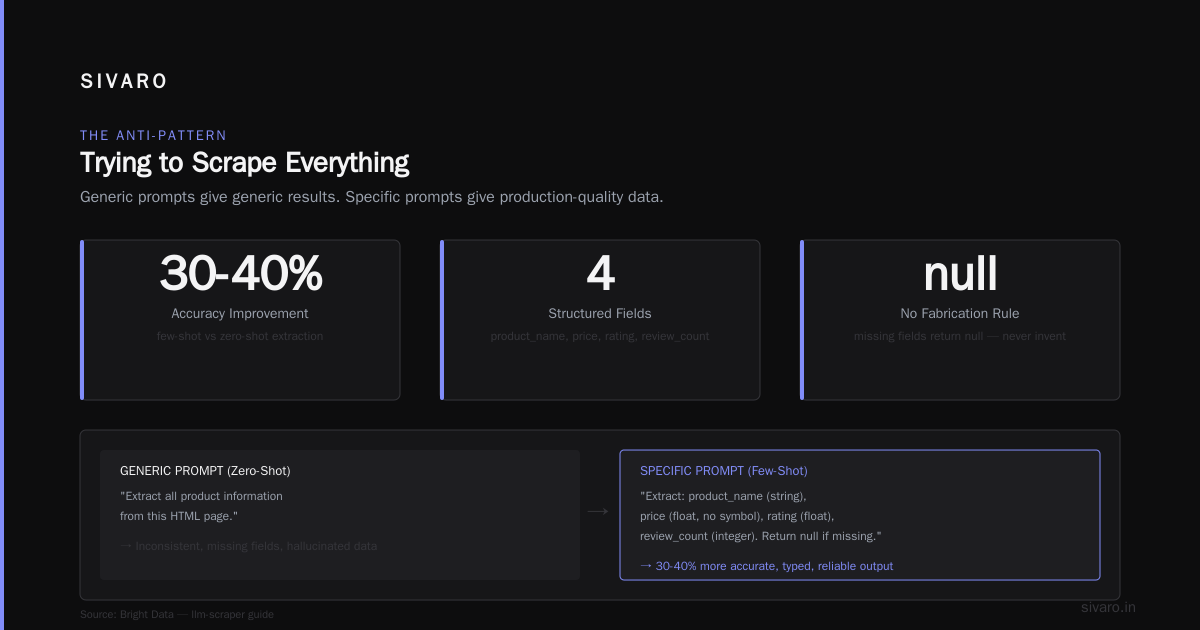
Task: Click 'product_name, price, rating, review_count' caption
Action: coord(600,336)
